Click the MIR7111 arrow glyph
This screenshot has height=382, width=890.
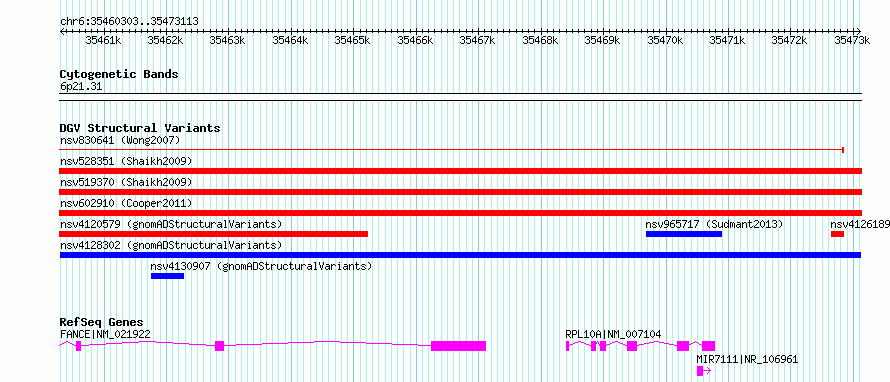pyautogui.click(x=704, y=371)
